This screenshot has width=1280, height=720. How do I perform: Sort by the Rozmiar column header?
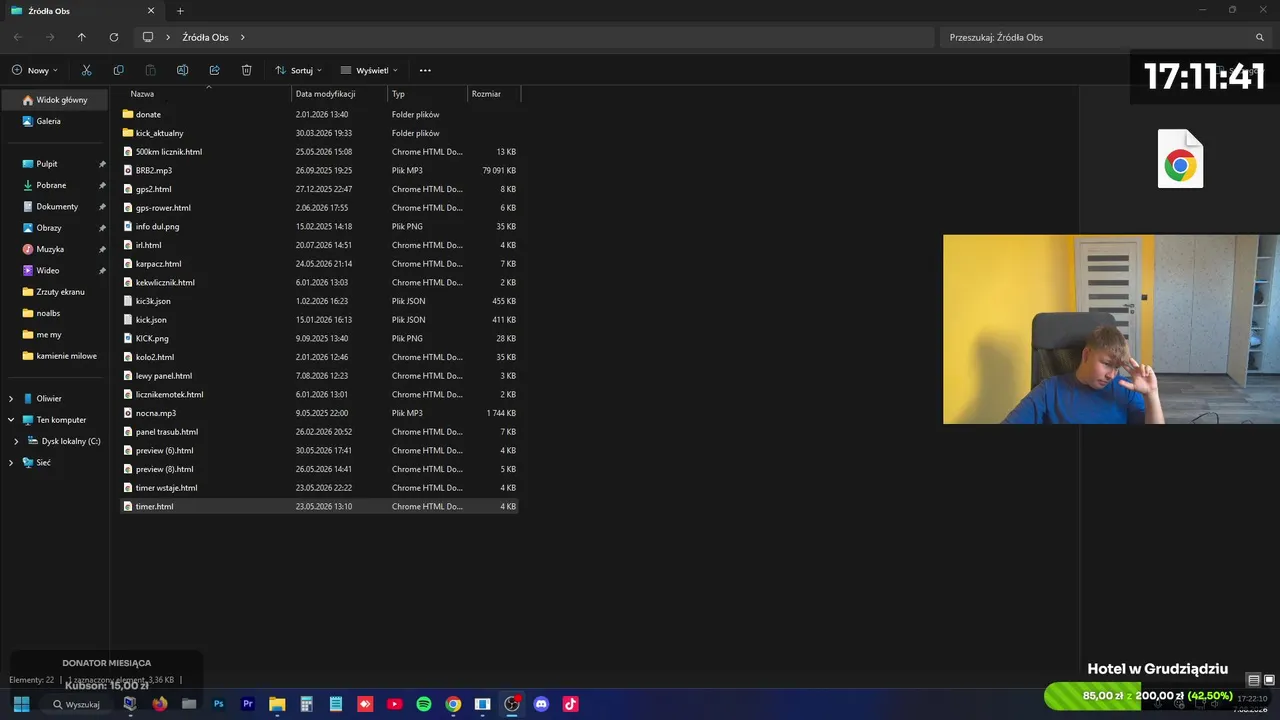486,94
